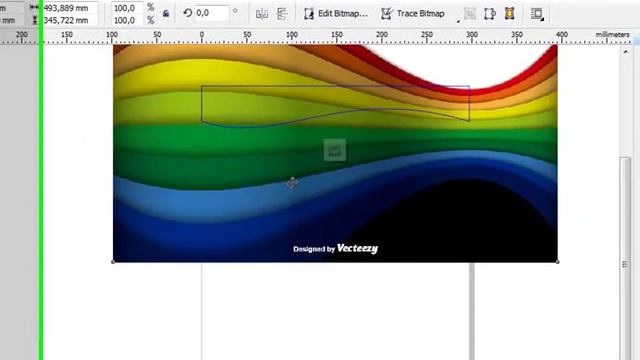The image size is (640, 360).
Task: Click the vertical scale factor percent field
Action: 127,20
